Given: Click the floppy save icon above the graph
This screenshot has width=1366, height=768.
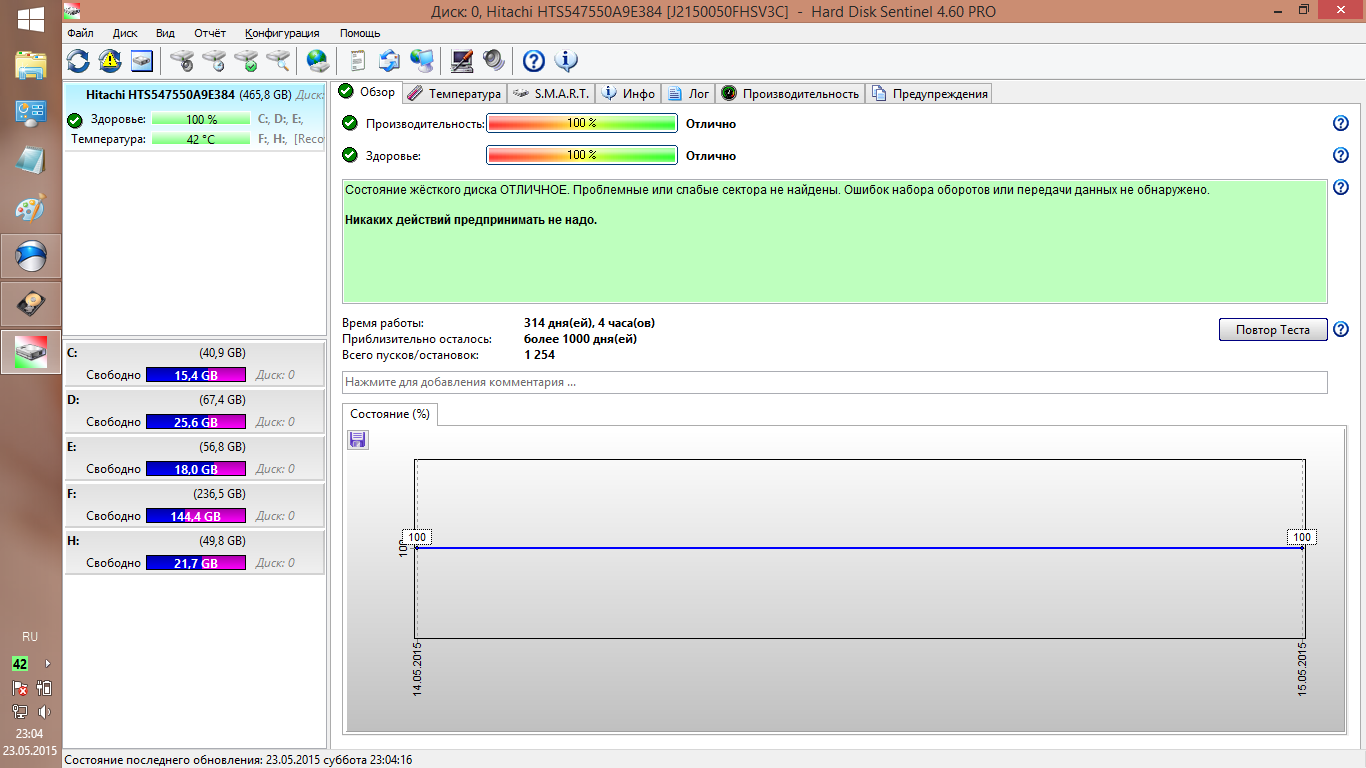Looking at the screenshot, I should tap(358, 439).
